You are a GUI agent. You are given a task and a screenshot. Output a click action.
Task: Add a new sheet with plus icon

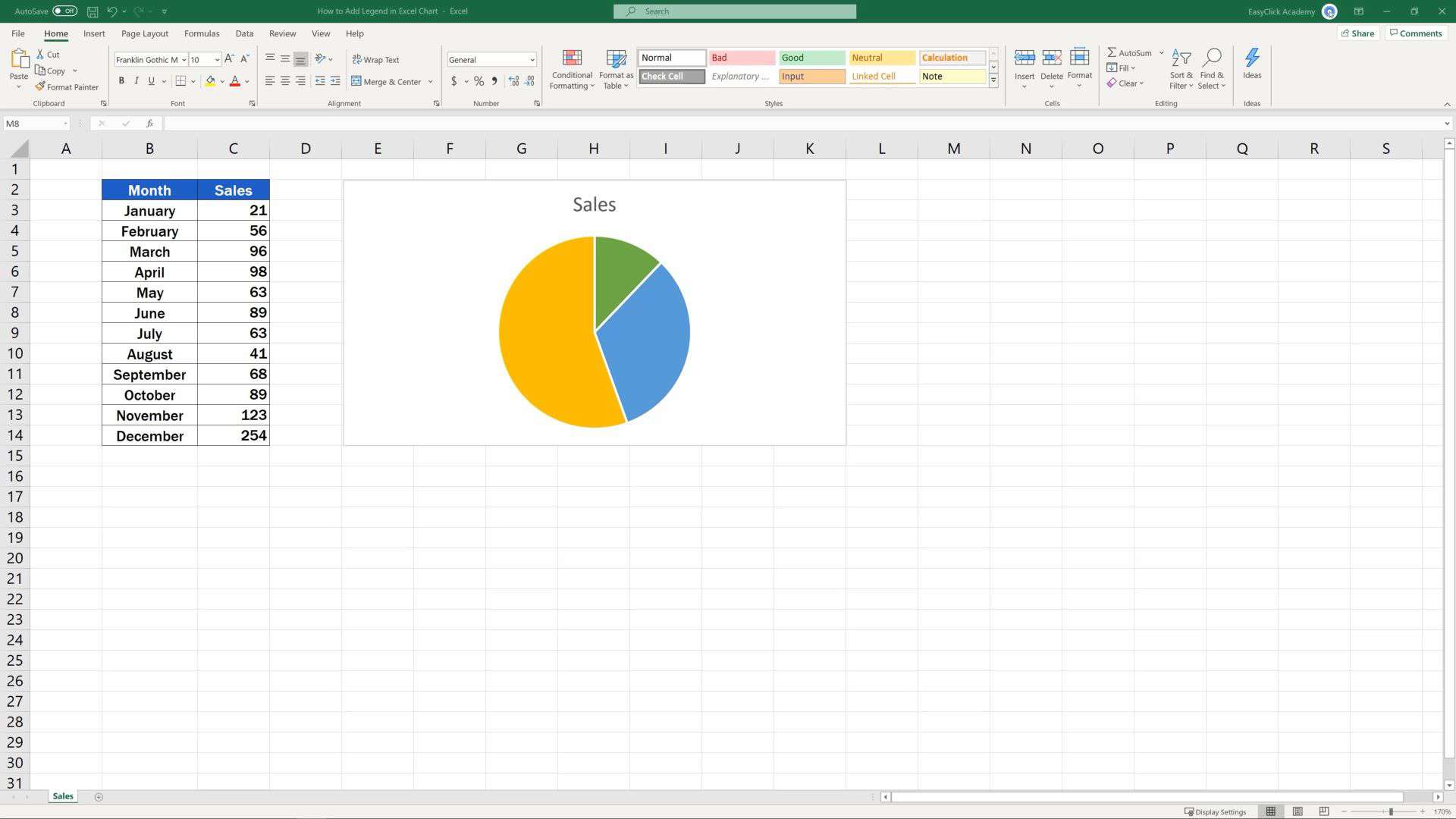click(x=99, y=797)
